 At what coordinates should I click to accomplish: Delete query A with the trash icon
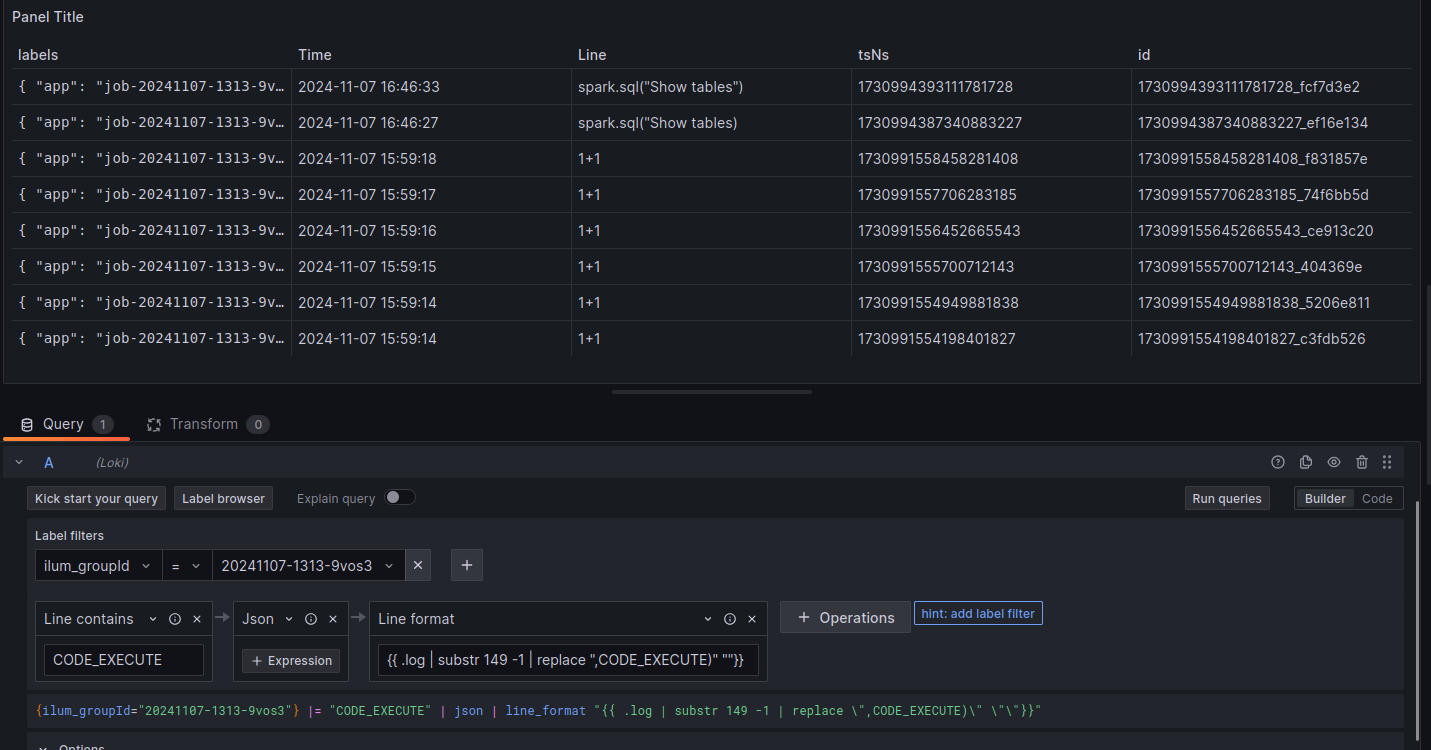[x=1362, y=462]
